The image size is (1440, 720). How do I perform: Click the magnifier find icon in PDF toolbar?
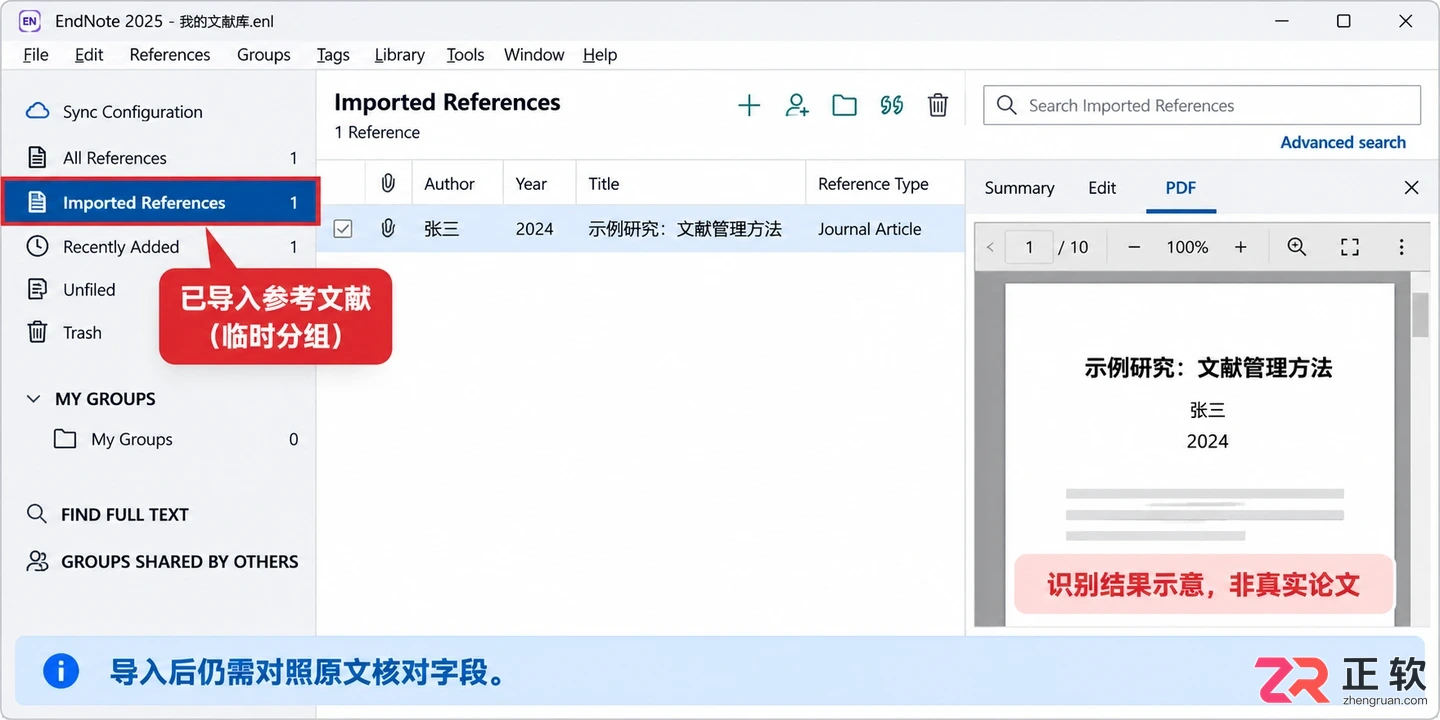tap(1297, 247)
